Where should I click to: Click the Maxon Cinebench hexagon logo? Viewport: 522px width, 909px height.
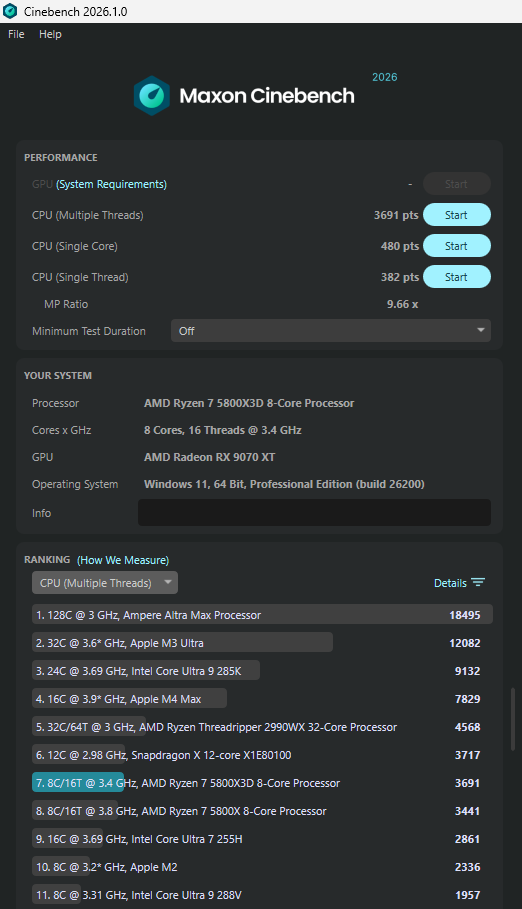pos(152,96)
